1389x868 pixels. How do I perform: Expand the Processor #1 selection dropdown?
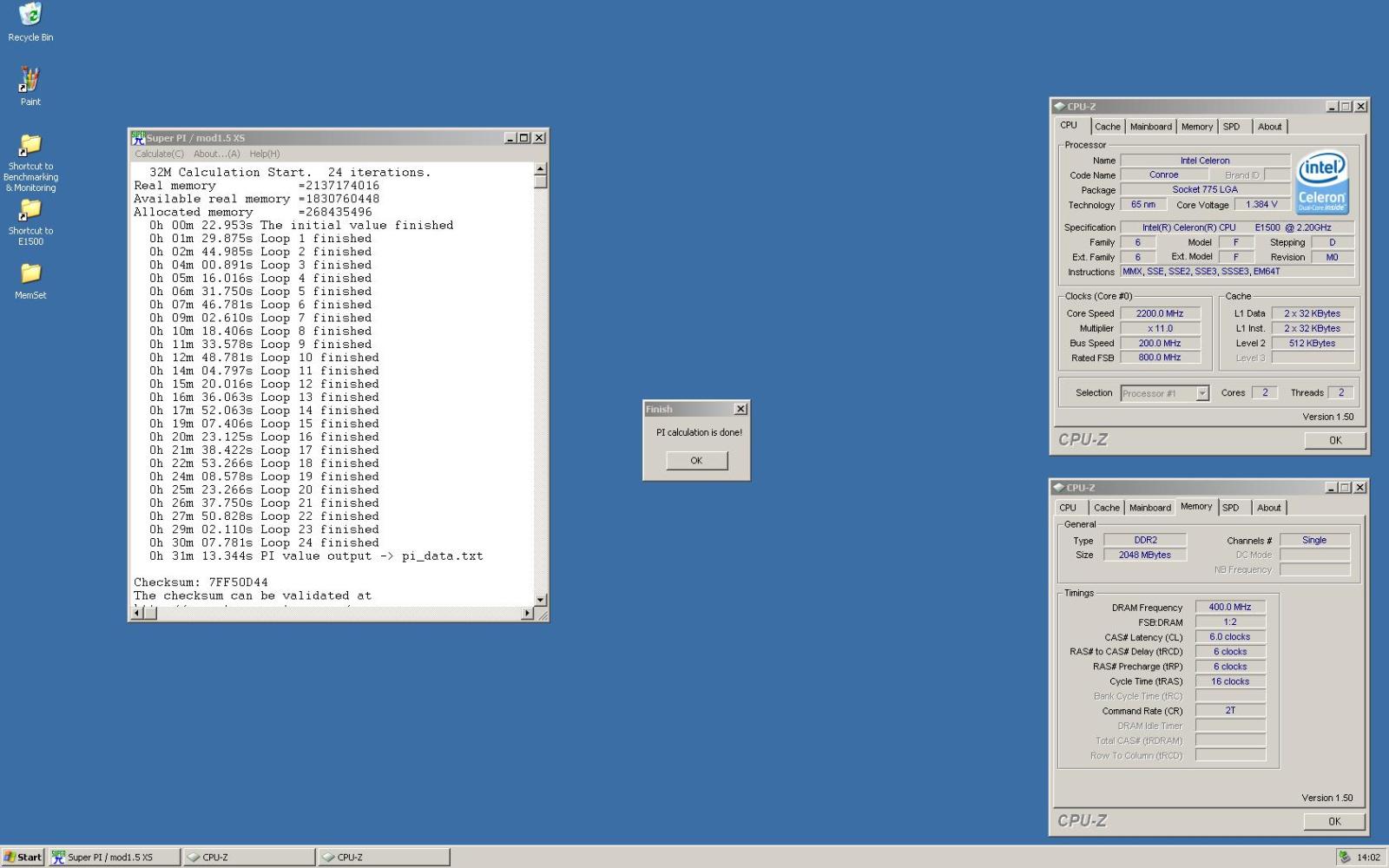(x=1202, y=393)
